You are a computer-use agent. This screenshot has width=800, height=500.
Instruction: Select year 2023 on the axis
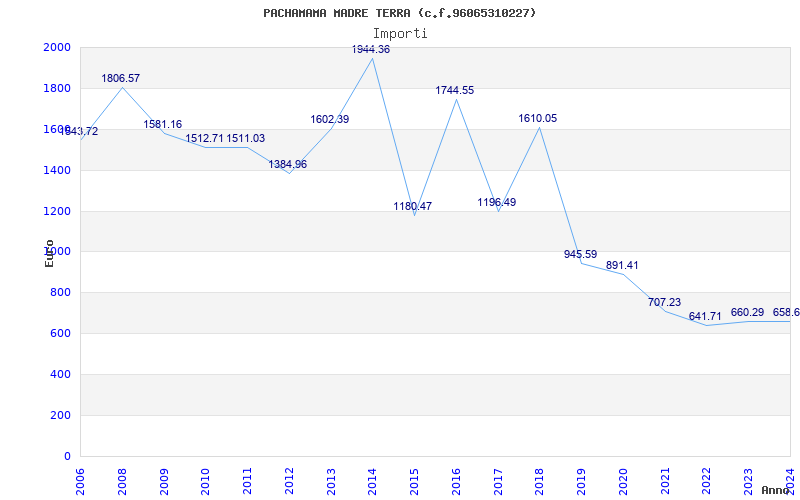[748, 481]
